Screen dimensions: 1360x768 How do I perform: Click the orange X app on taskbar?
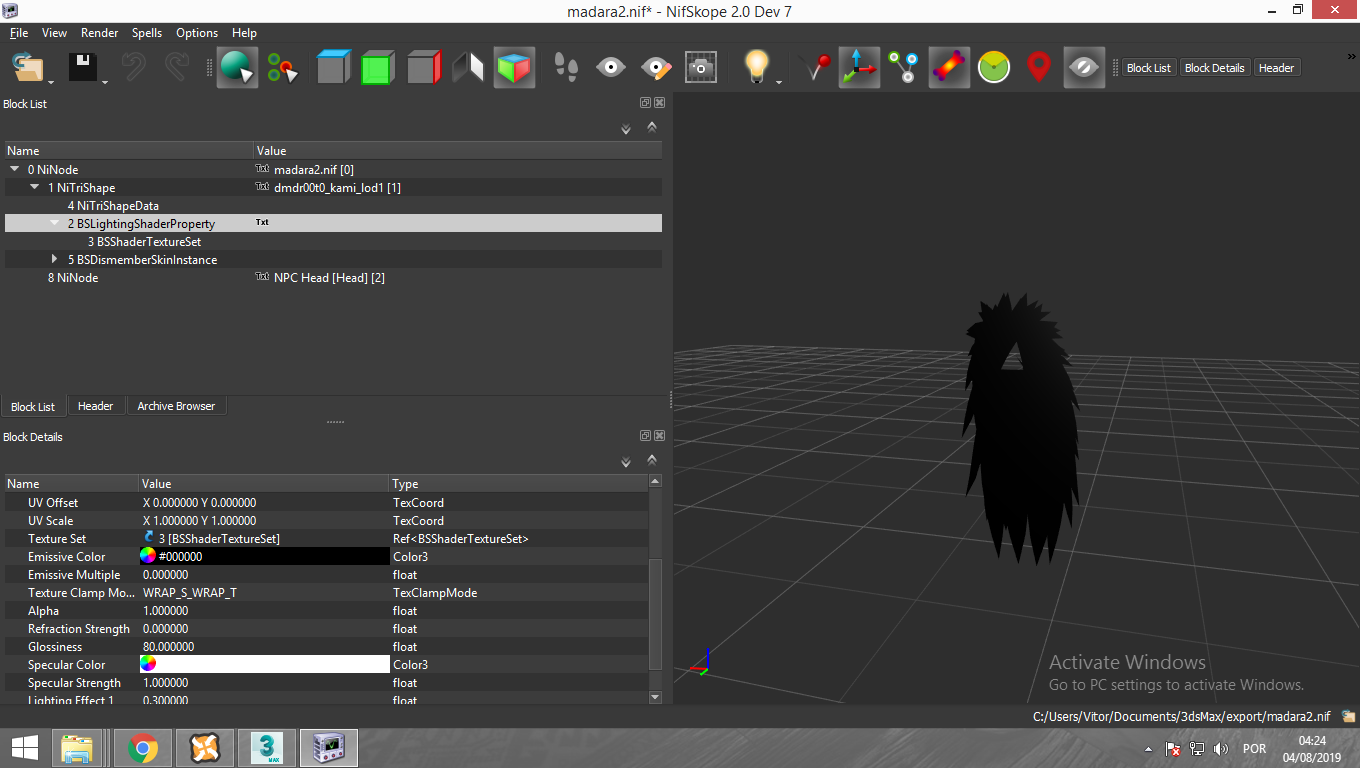pos(205,748)
